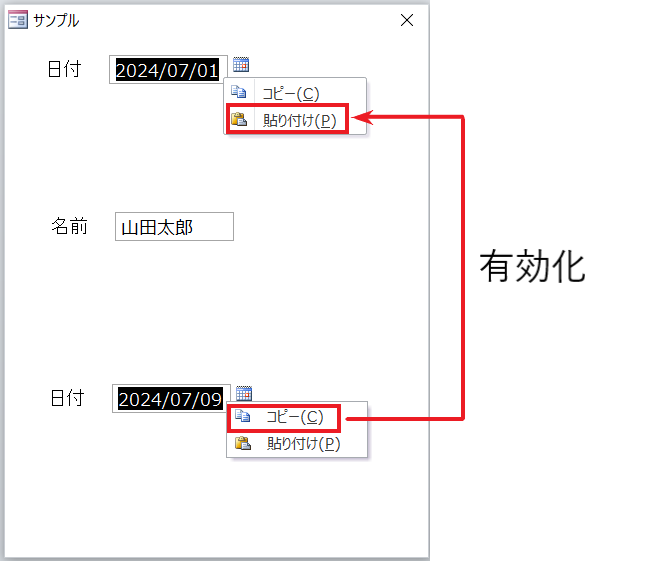Open the date picker beside the 2024/07/01 field

tap(241, 64)
